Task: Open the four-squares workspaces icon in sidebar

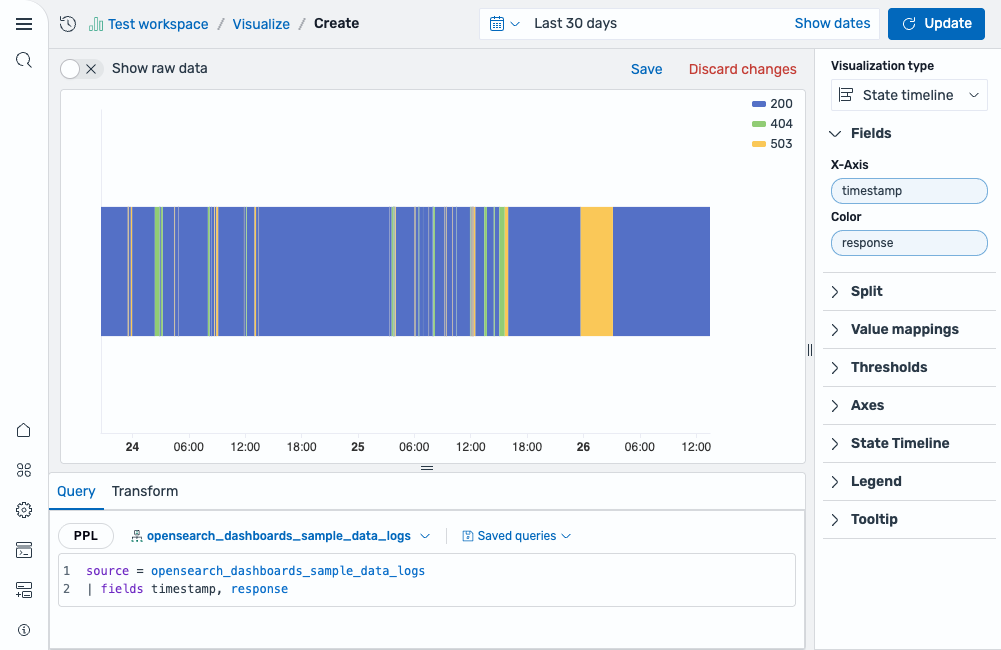Action: pyautogui.click(x=24, y=471)
